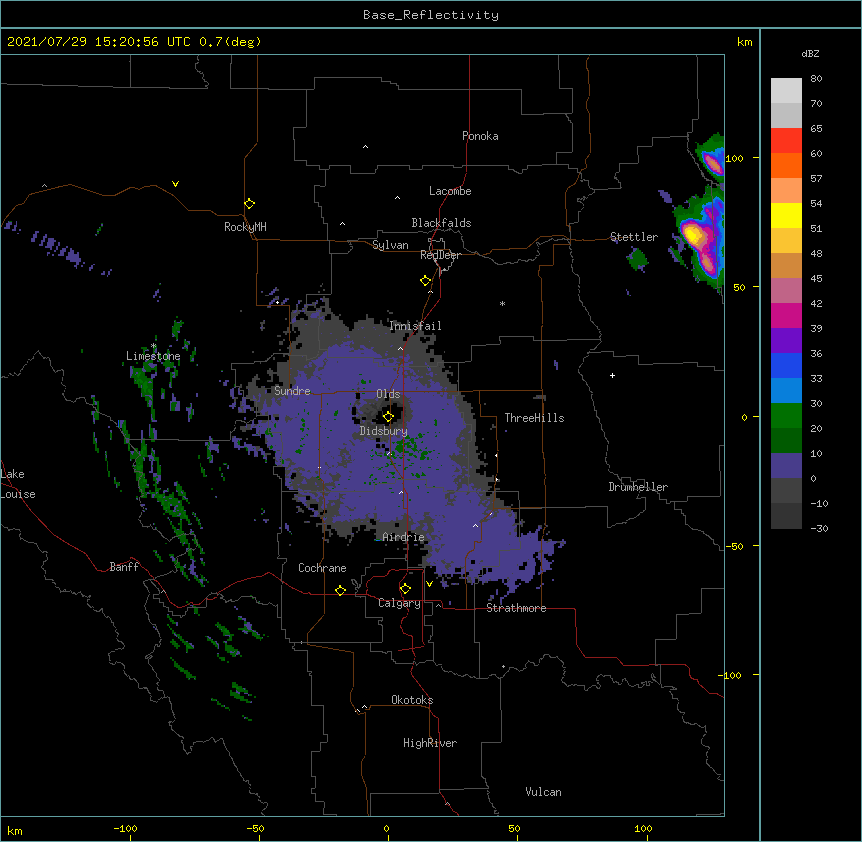Screen dimensions: 862x842
Task: Click the yellow diamond marker below Cochrane label
Action: coord(340,590)
